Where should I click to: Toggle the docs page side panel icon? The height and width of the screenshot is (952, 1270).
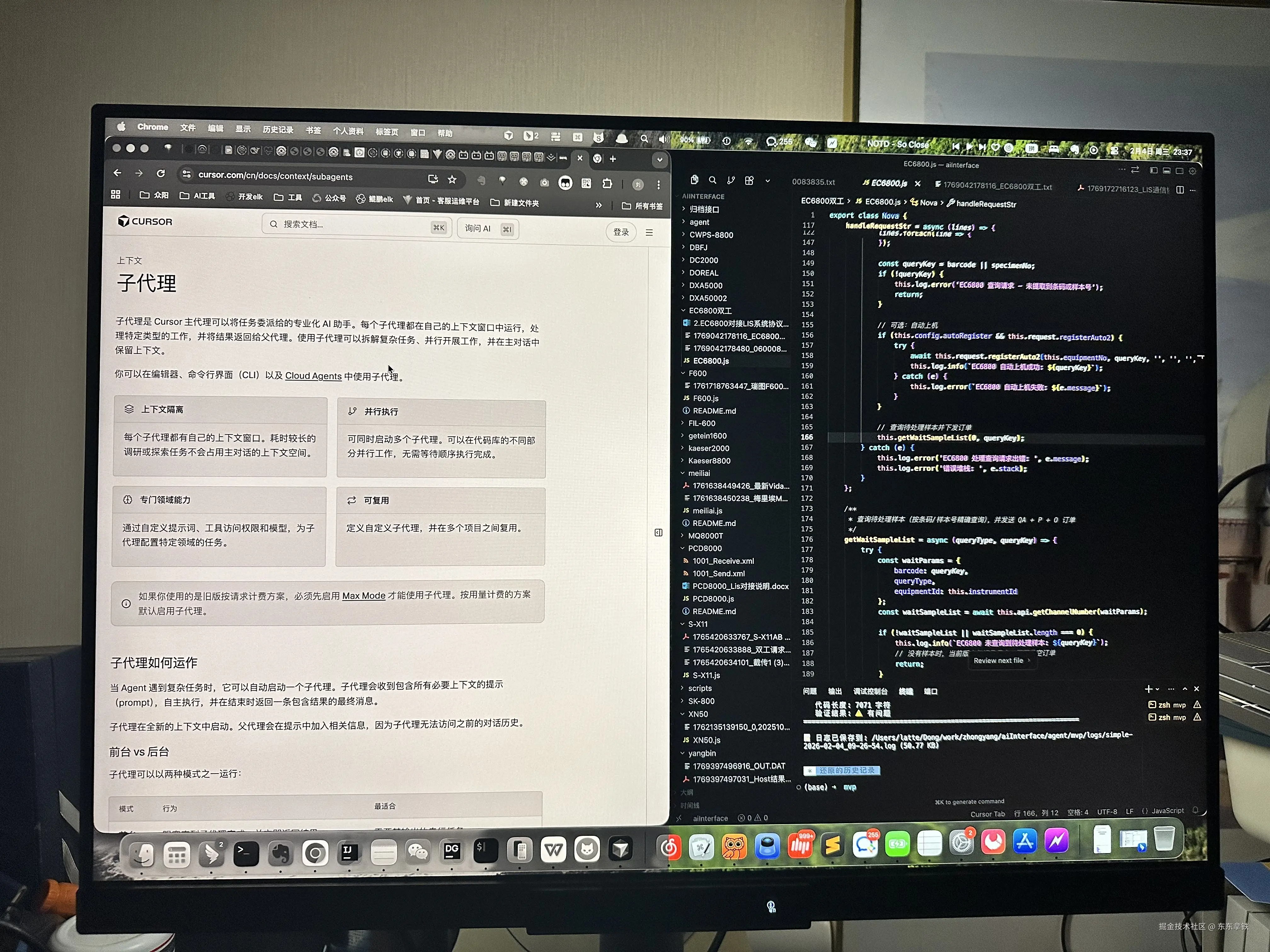[x=659, y=533]
